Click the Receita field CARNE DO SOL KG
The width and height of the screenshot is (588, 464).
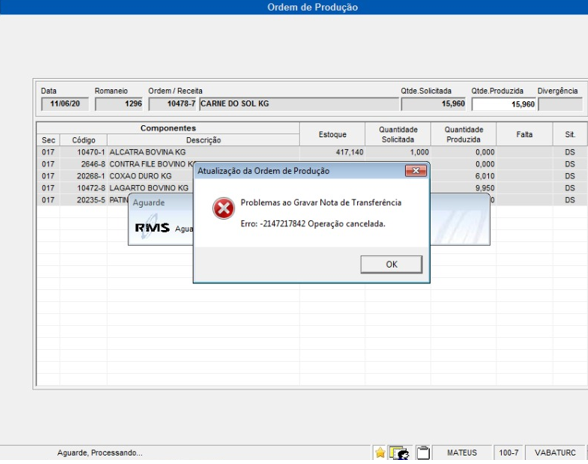(x=299, y=104)
